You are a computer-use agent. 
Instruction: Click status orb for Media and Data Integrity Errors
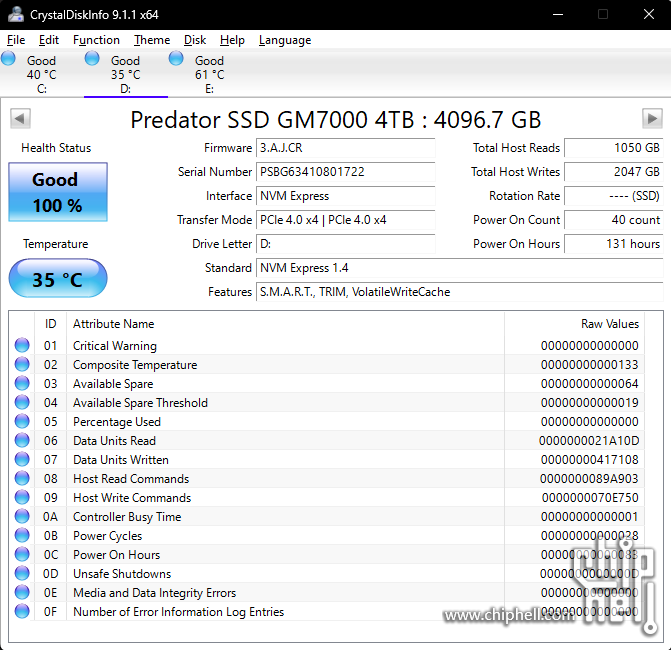(x=22, y=592)
